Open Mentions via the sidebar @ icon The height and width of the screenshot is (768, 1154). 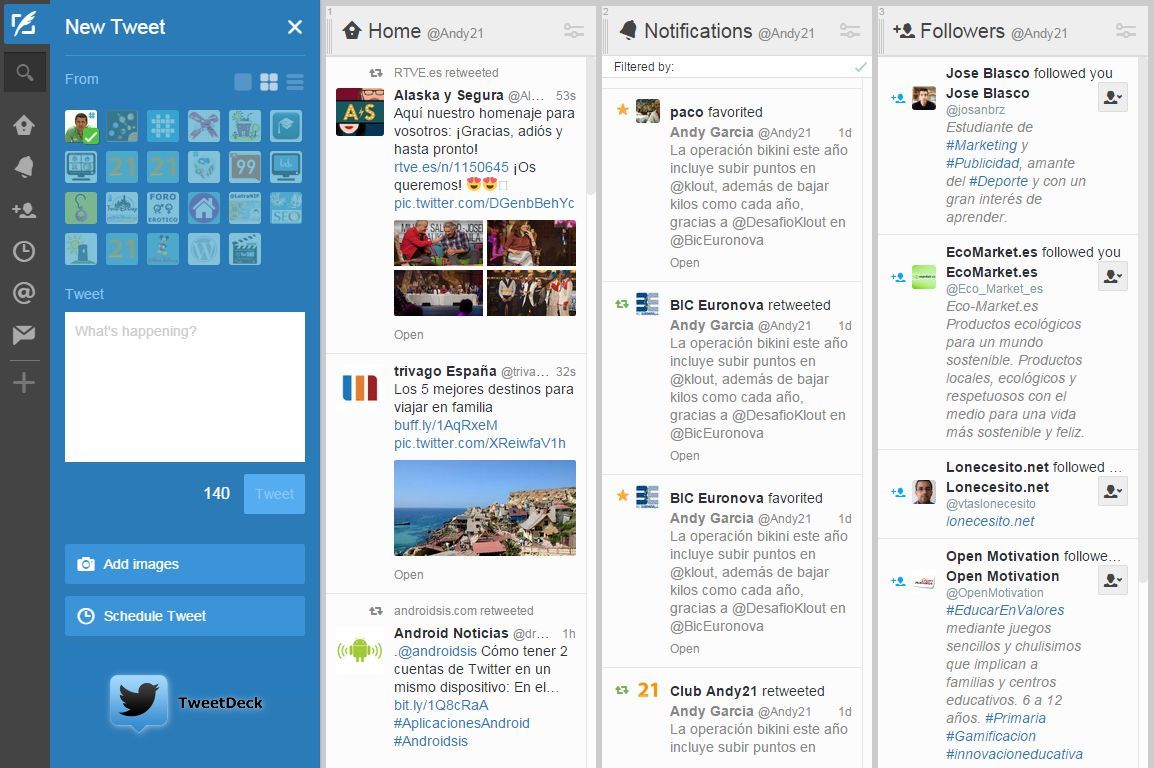pos(24,293)
